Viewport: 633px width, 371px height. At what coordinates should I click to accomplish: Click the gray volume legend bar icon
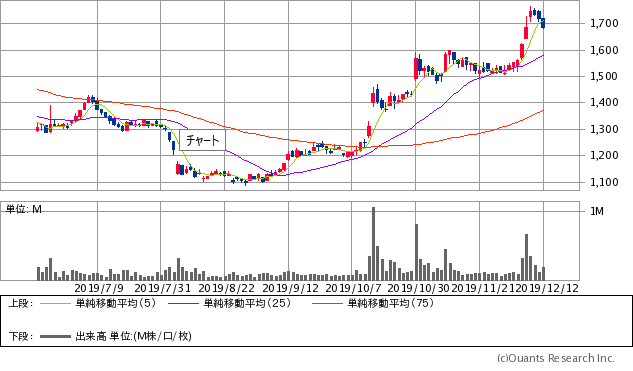click(x=55, y=336)
